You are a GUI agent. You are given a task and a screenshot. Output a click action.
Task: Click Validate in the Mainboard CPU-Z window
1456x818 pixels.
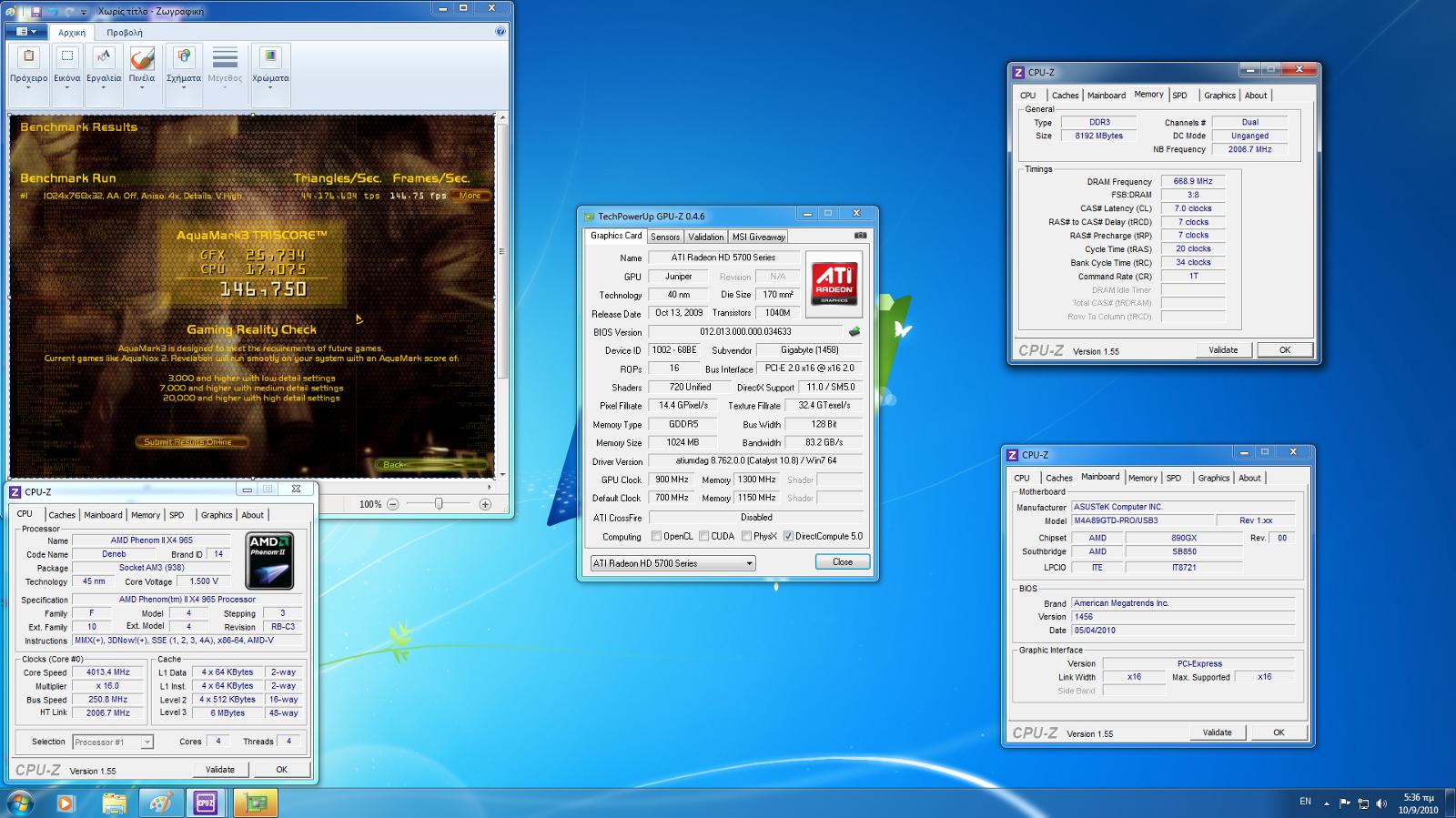coord(1217,732)
